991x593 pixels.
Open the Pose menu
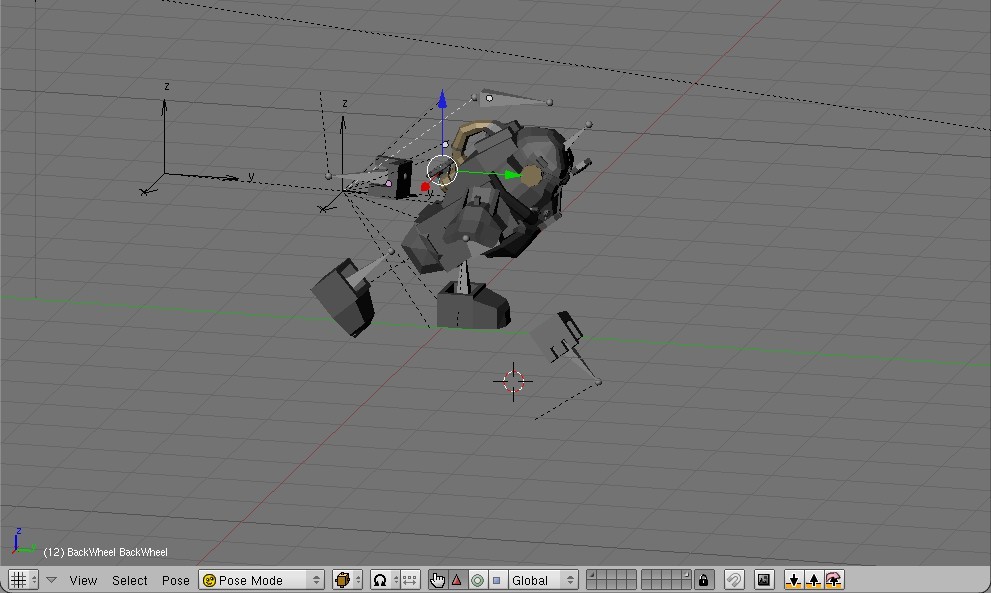(x=176, y=580)
